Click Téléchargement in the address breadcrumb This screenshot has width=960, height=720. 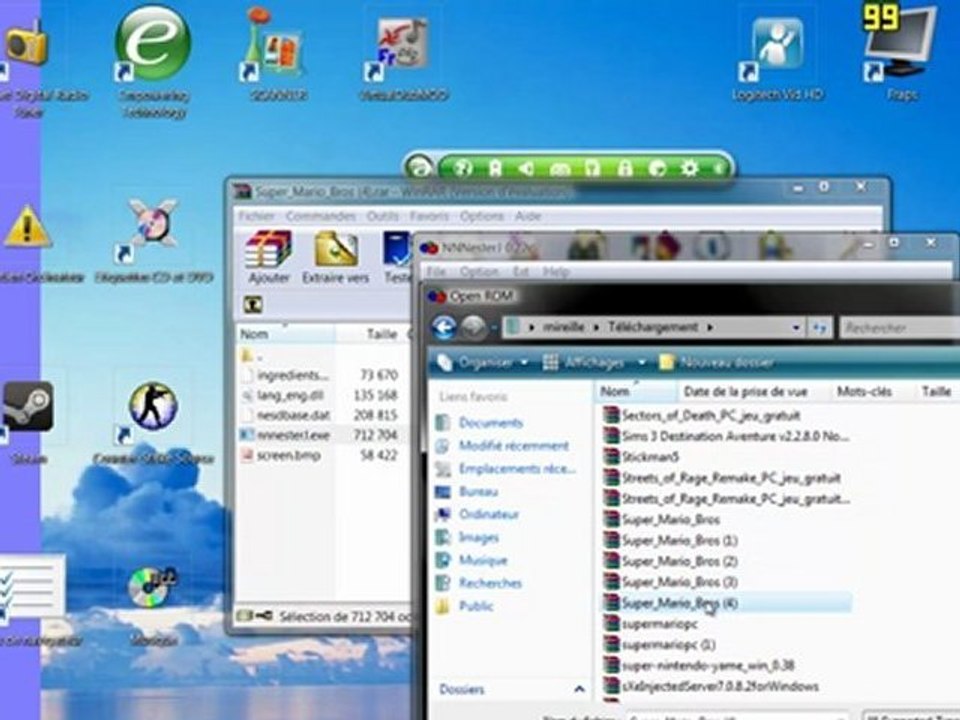coord(653,328)
